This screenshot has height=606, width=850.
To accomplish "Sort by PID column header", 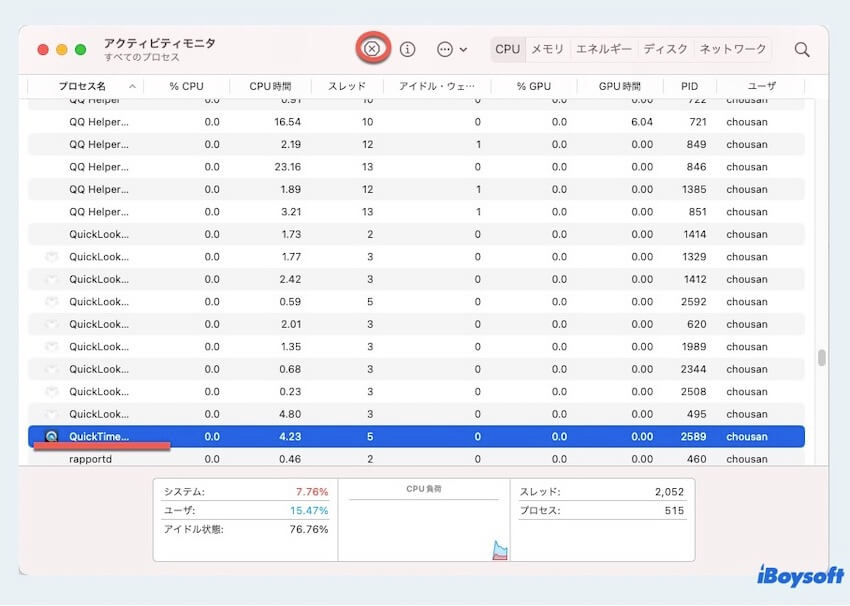I will click(689, 86).
